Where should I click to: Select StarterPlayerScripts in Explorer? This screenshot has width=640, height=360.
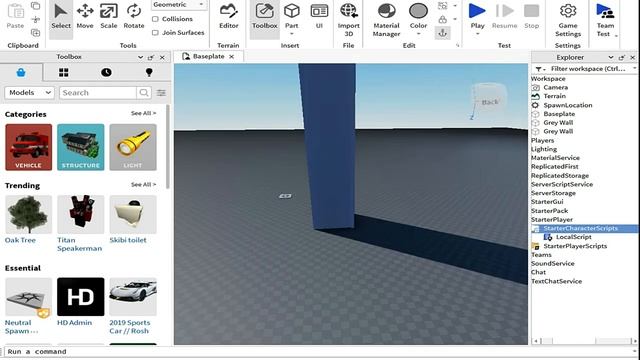(575, 246)
